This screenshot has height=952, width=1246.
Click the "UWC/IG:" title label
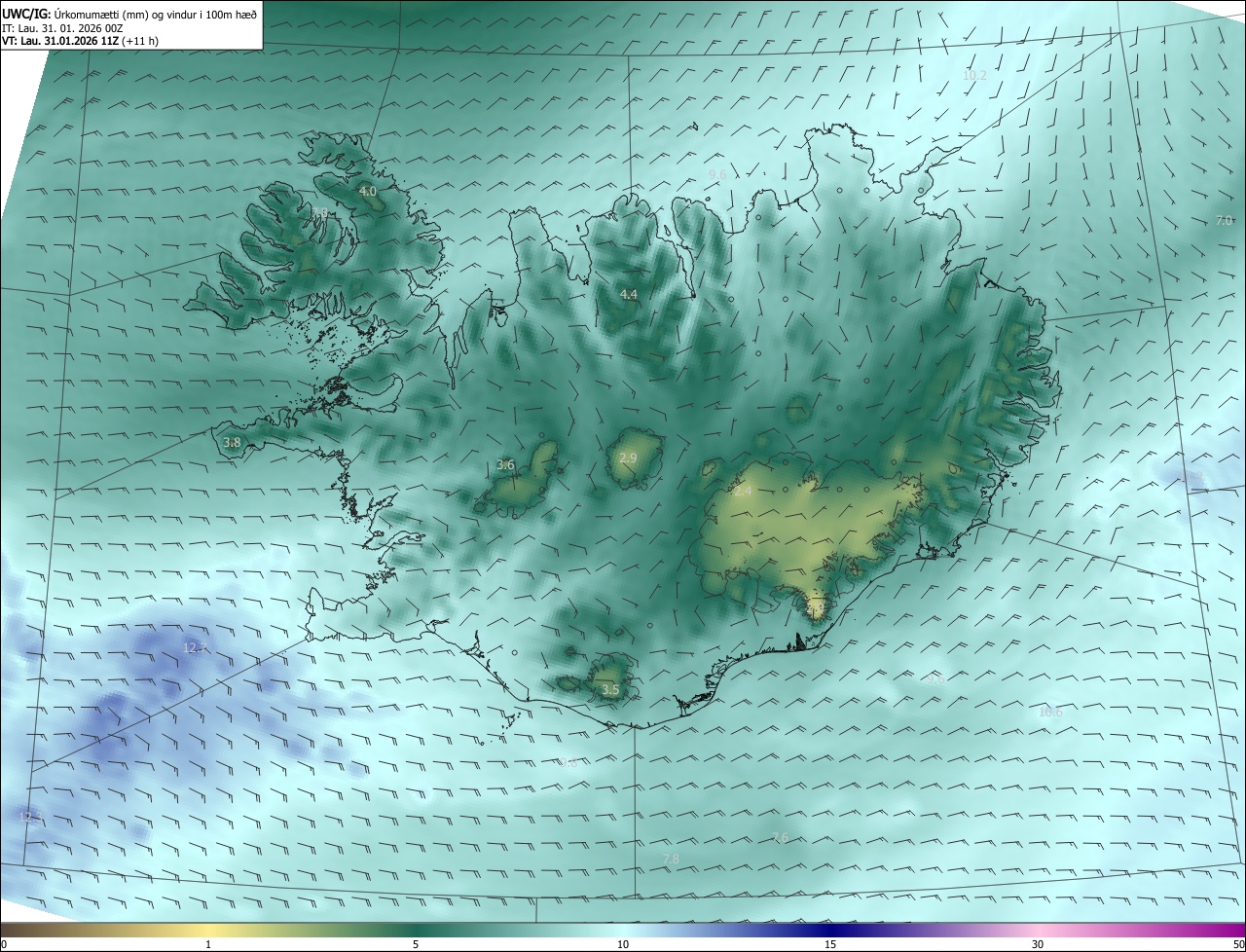[25, 14]
